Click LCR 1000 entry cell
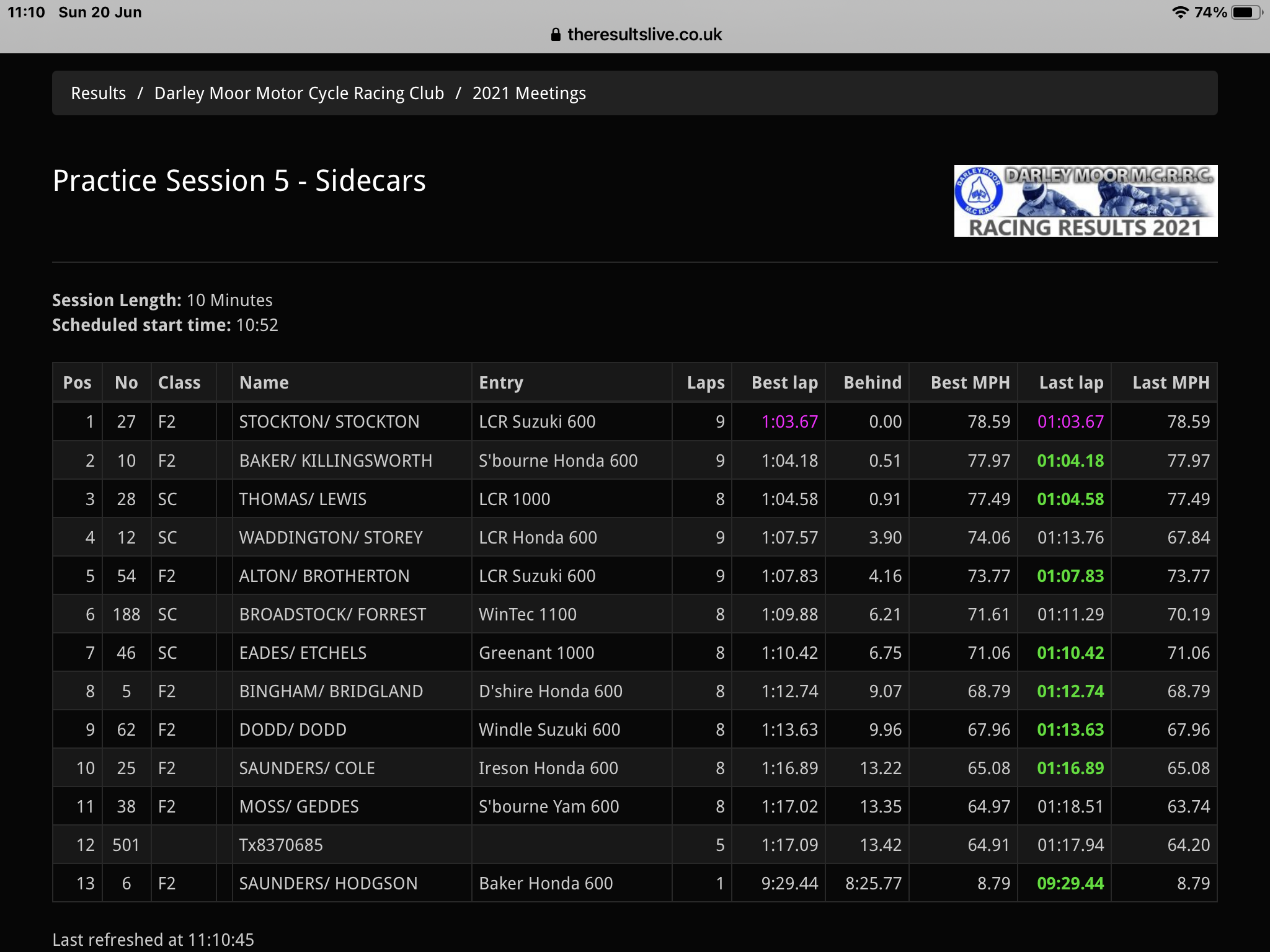This screenshot has width=1270, height=952. (x=572, y=499)
